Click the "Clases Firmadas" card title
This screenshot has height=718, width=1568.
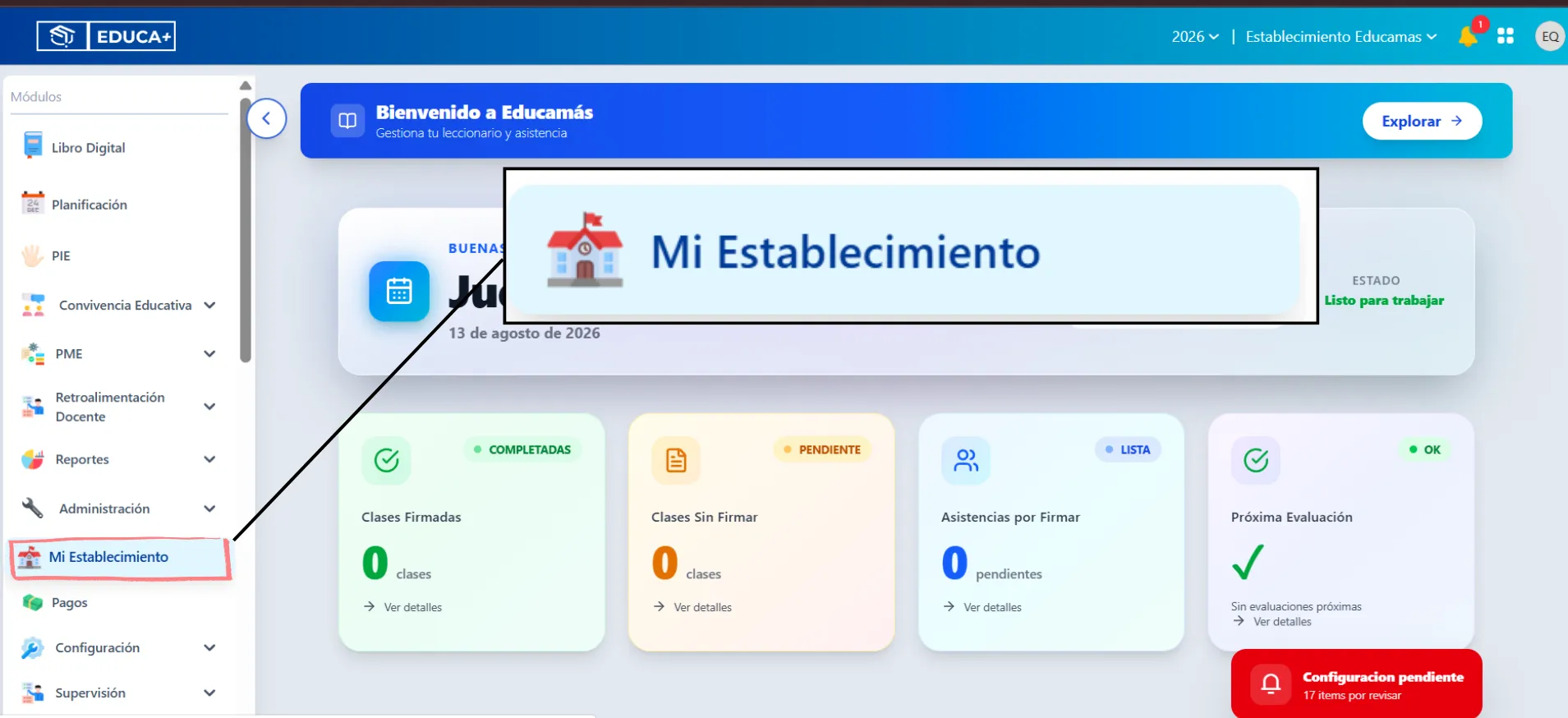(412, 517)
